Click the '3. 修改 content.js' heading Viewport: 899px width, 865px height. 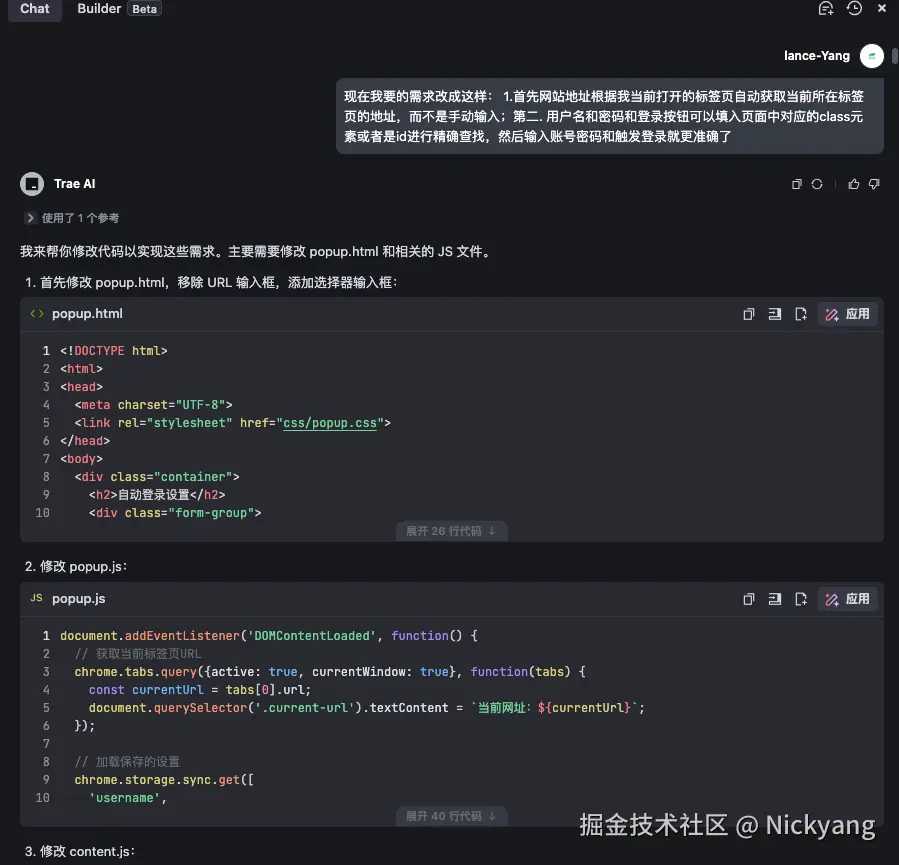(80, 851)
